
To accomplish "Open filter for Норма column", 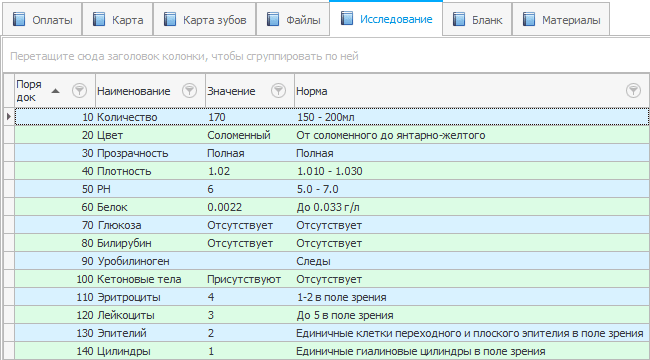I will click(x=633, y=90).
